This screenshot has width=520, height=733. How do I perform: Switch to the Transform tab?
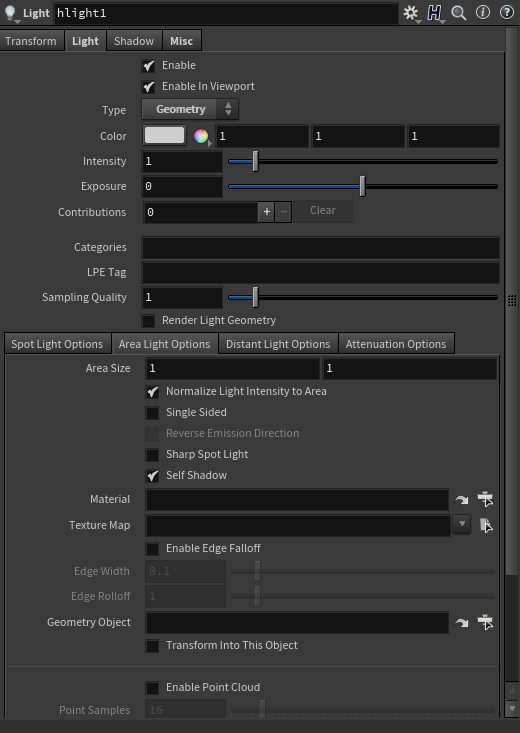coord(31,41)
